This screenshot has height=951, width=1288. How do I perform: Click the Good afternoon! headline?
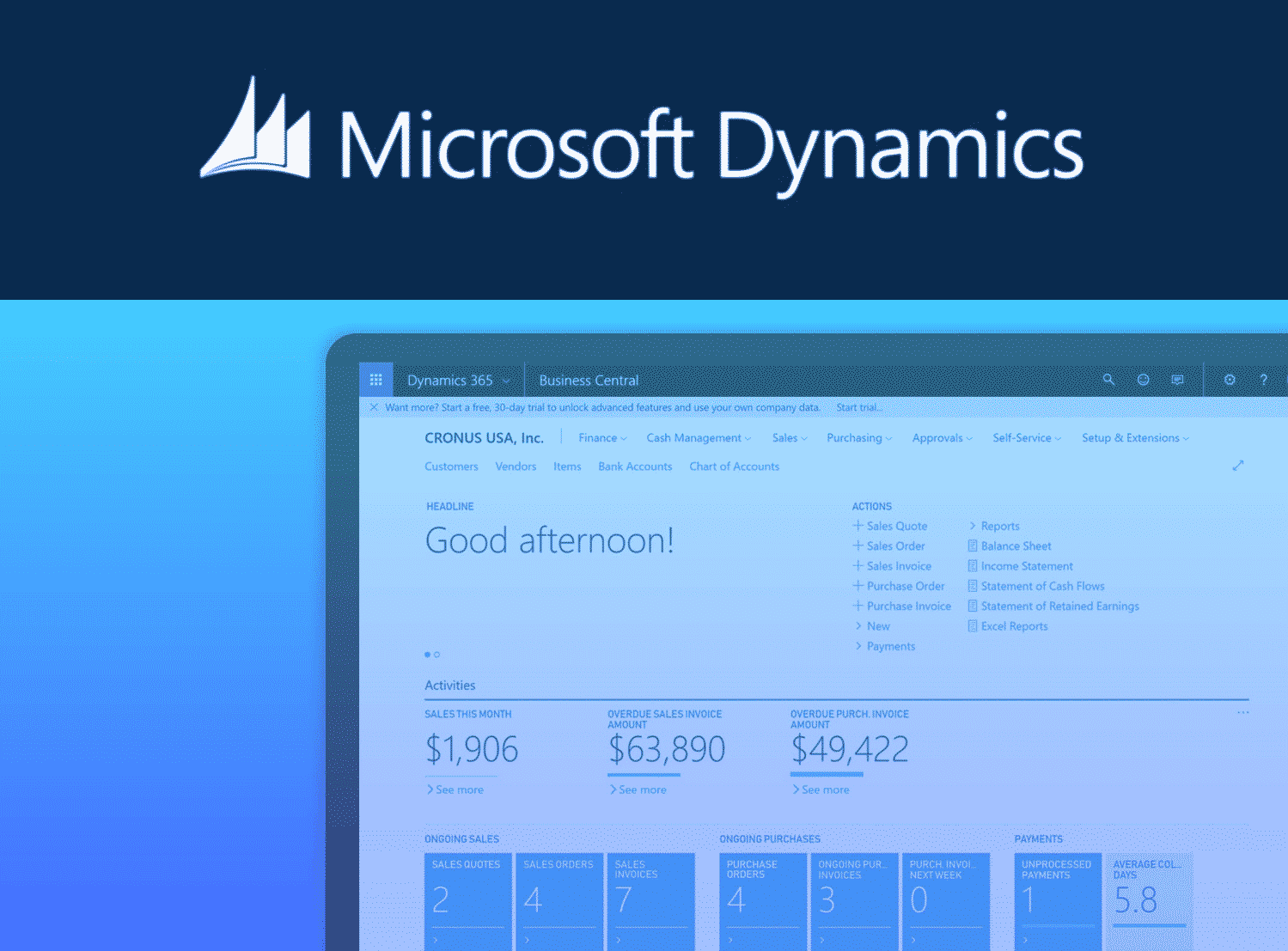[x=550, y=540]
